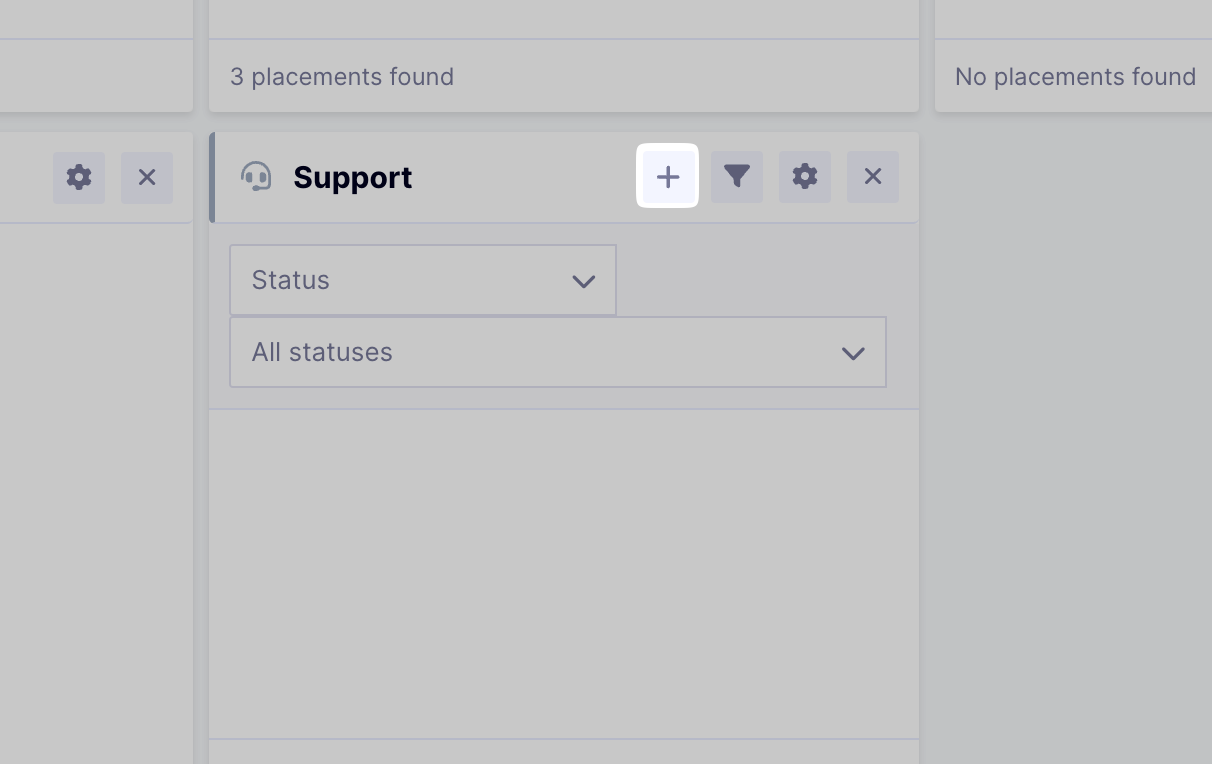This screenshot has height=764, width=1212.
Task: Select the Support panel title text
Action: 352,177
